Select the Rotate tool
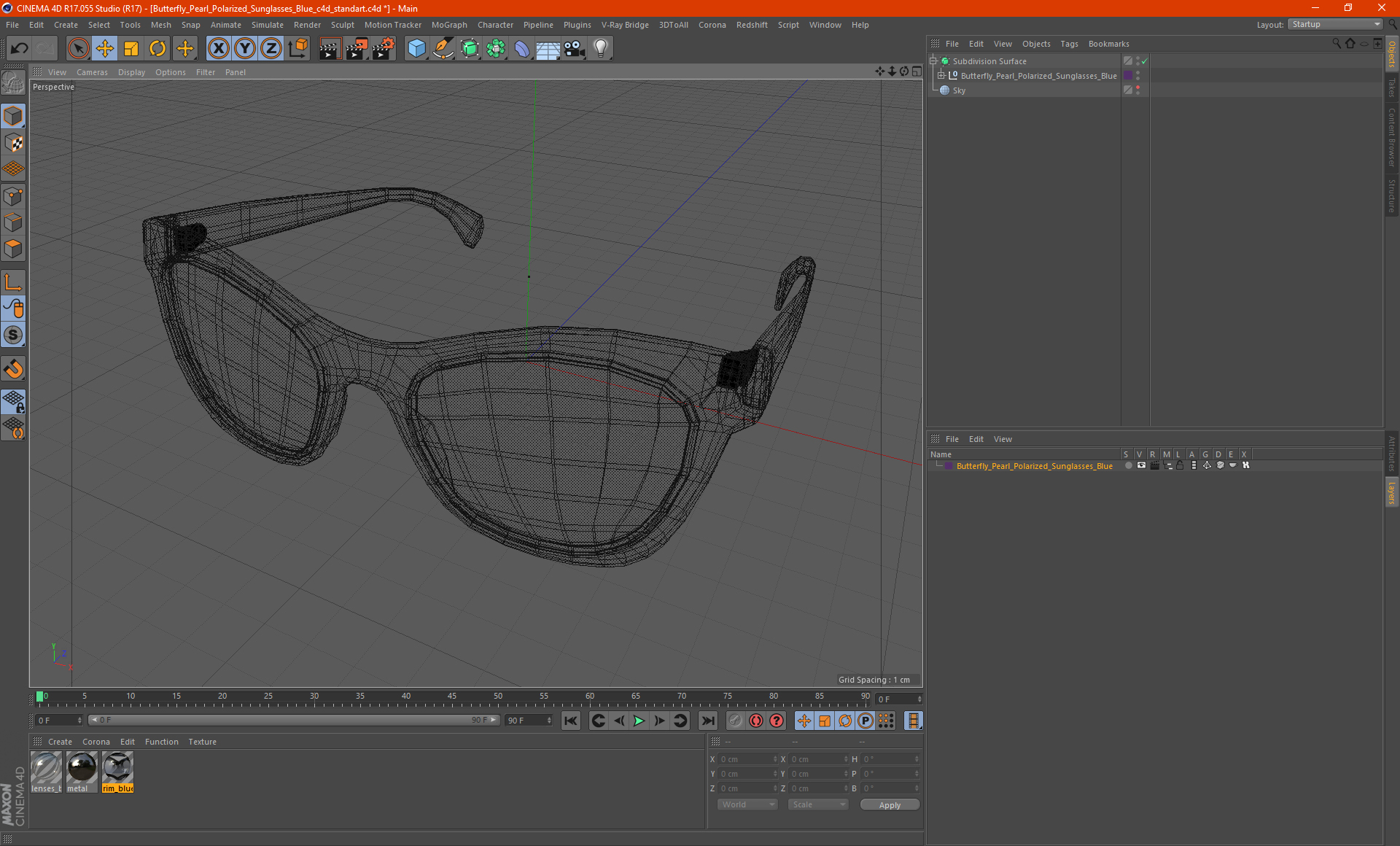Viewport: 1400px width, 846px height. coord(157,48)
